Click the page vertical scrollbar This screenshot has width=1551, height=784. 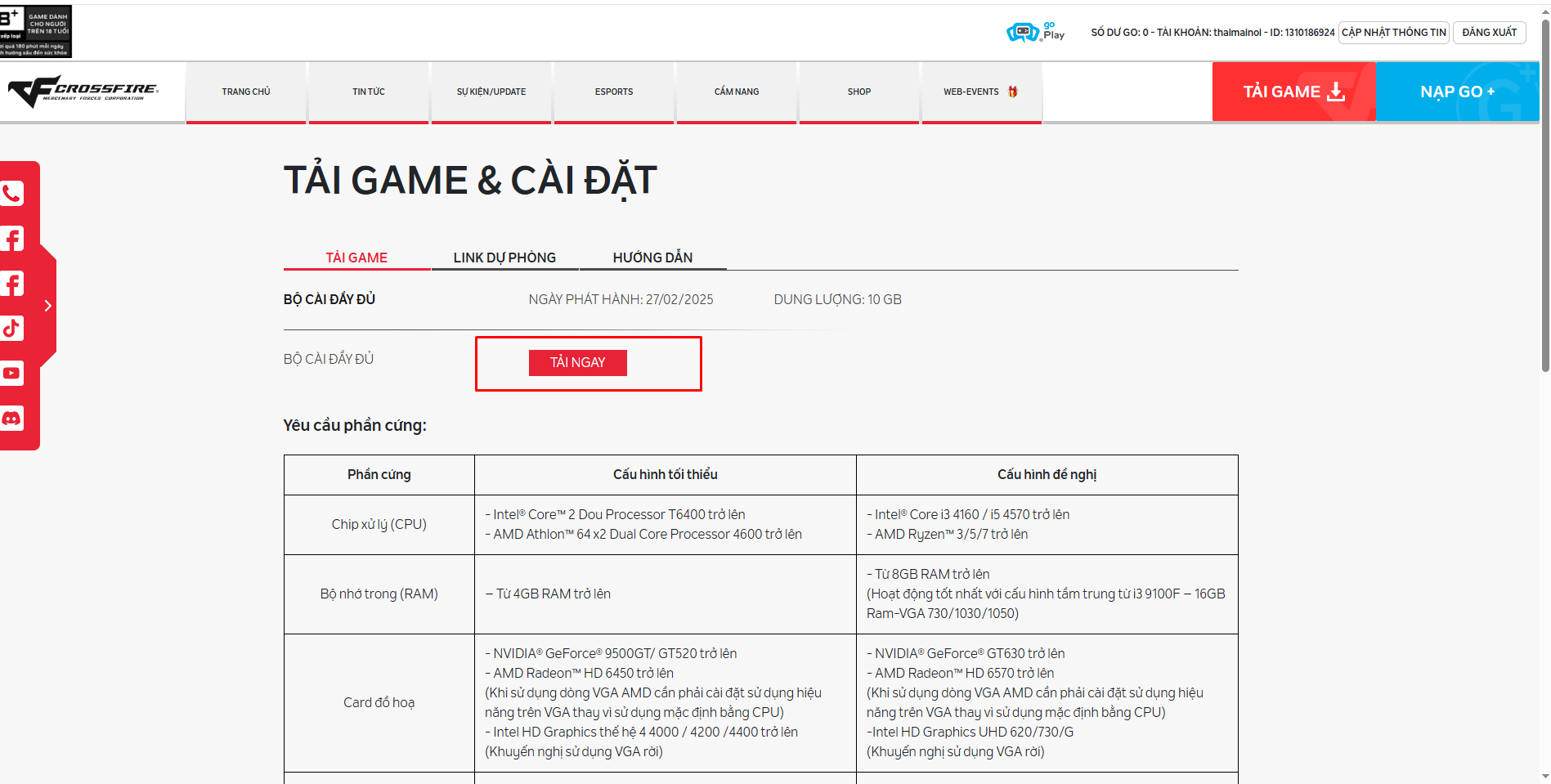pyautogui.click(x=1544, y=196)
